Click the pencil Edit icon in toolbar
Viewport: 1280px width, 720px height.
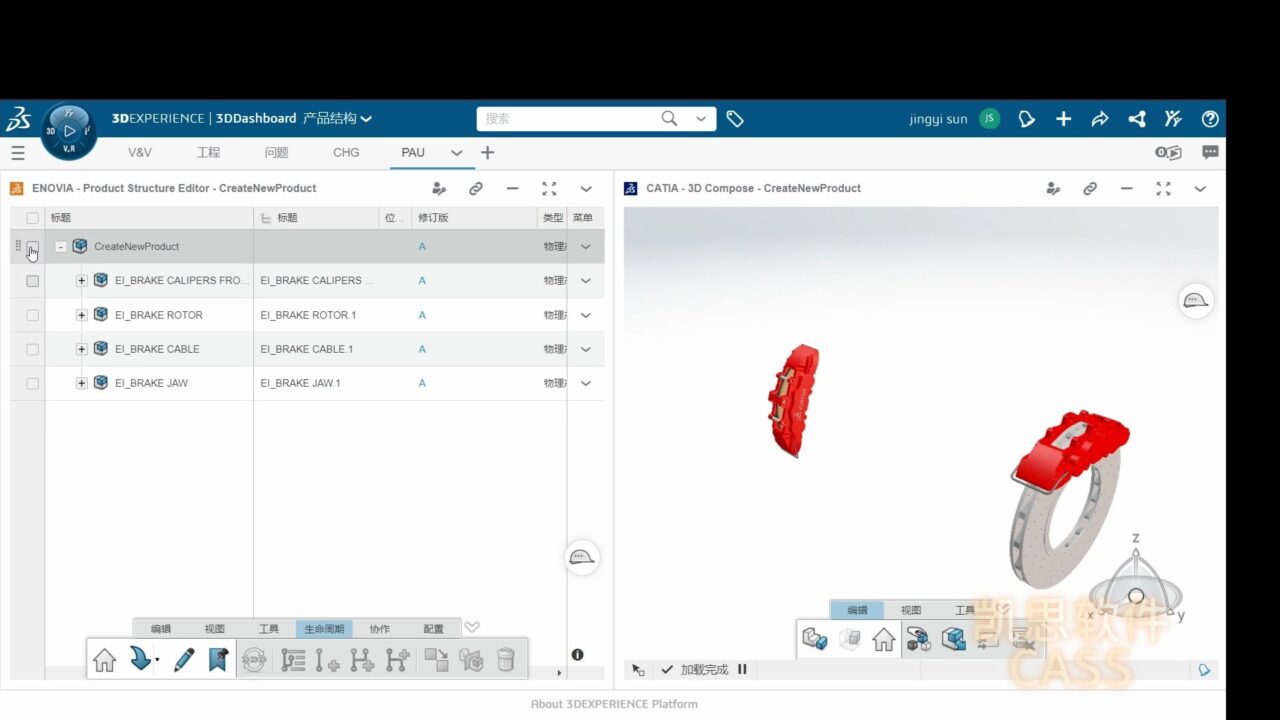(x=184, y=660)
